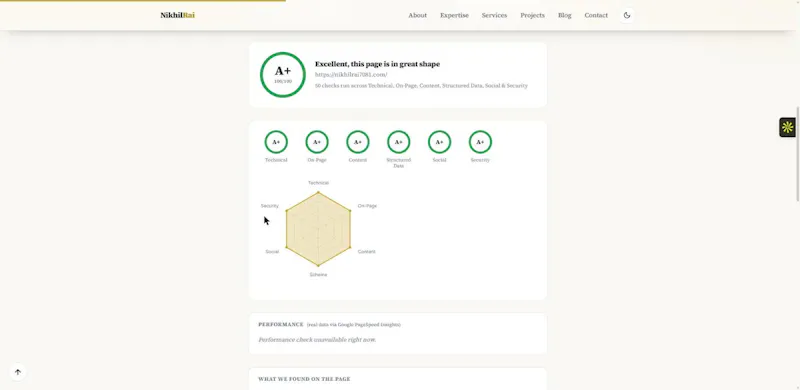Click 'Performance check unavailable right now' message
Viewport: 800px width, 390px height.
(x=317, y=339)
